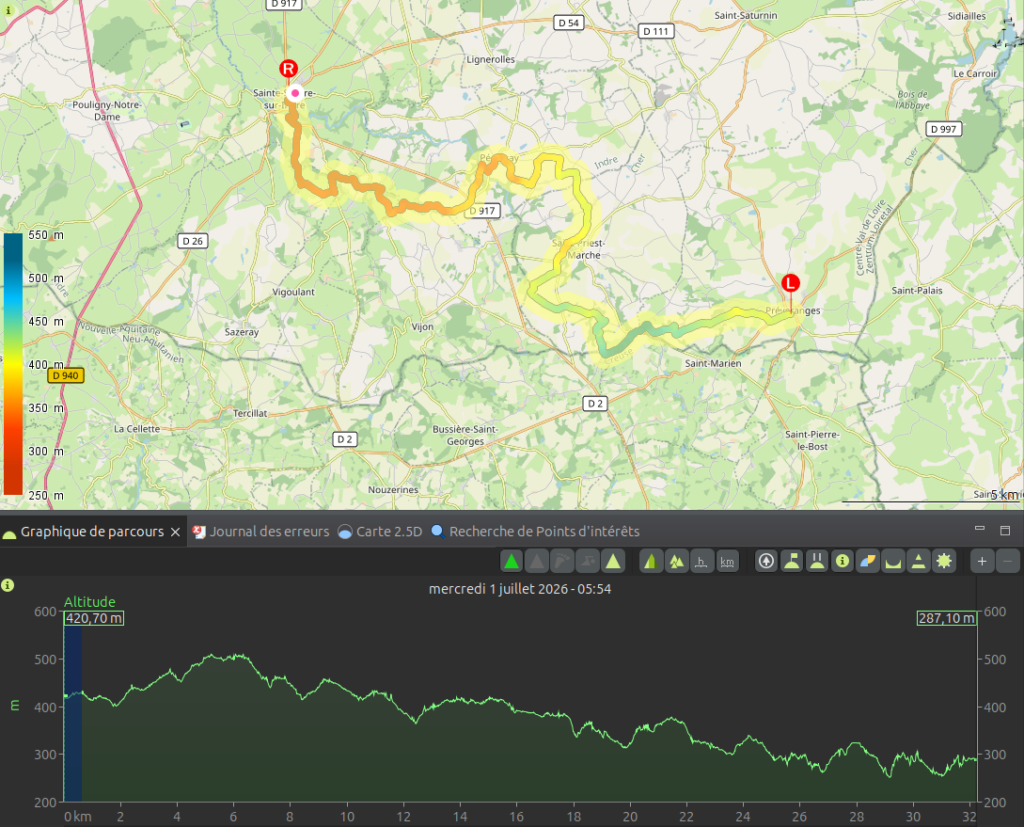Viewport: 1024px width, 827px height.
Task: Maximize the chart panel
Action: [x=1005, y=530]
